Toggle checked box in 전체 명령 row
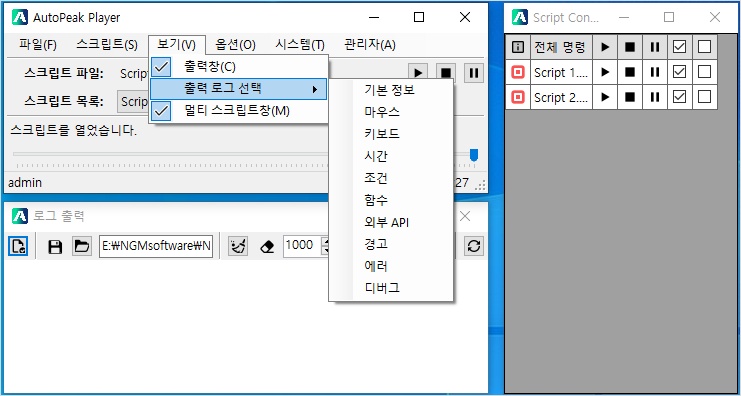The image size is (741, 396). tap(680, 47)
